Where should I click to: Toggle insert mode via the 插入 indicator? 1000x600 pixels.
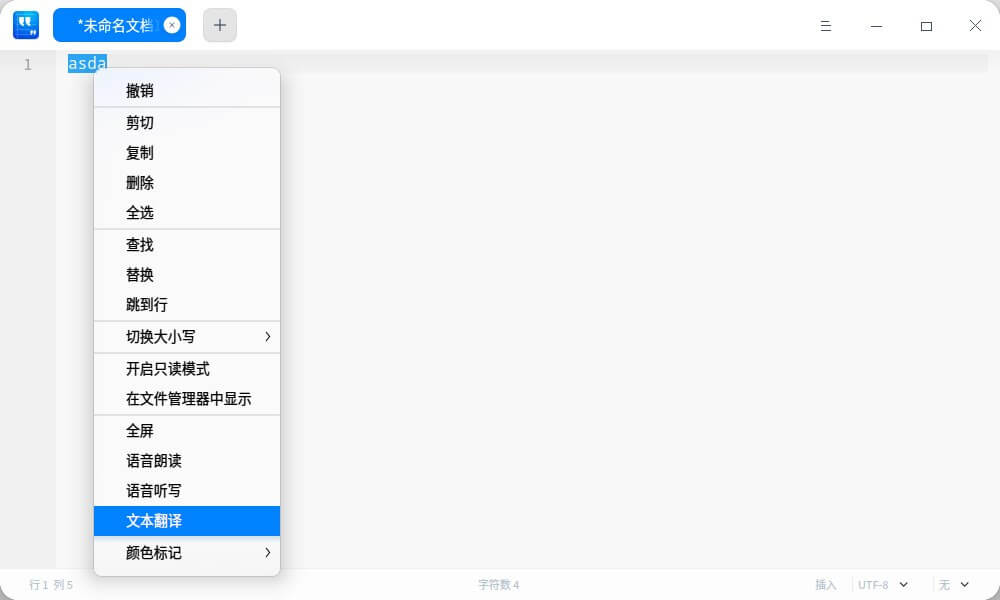pos(825,584)
